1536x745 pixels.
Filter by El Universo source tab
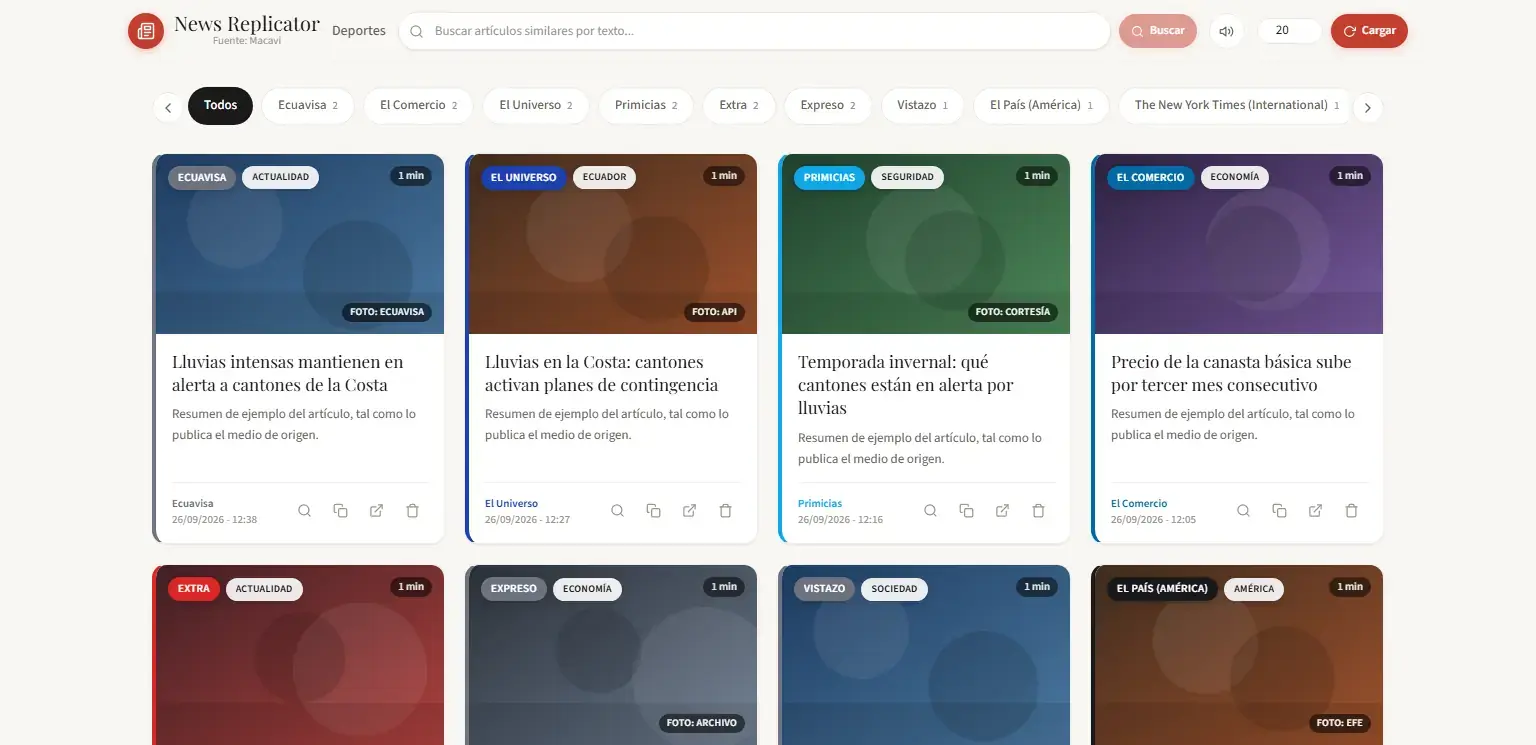click(x=536, y=106)
